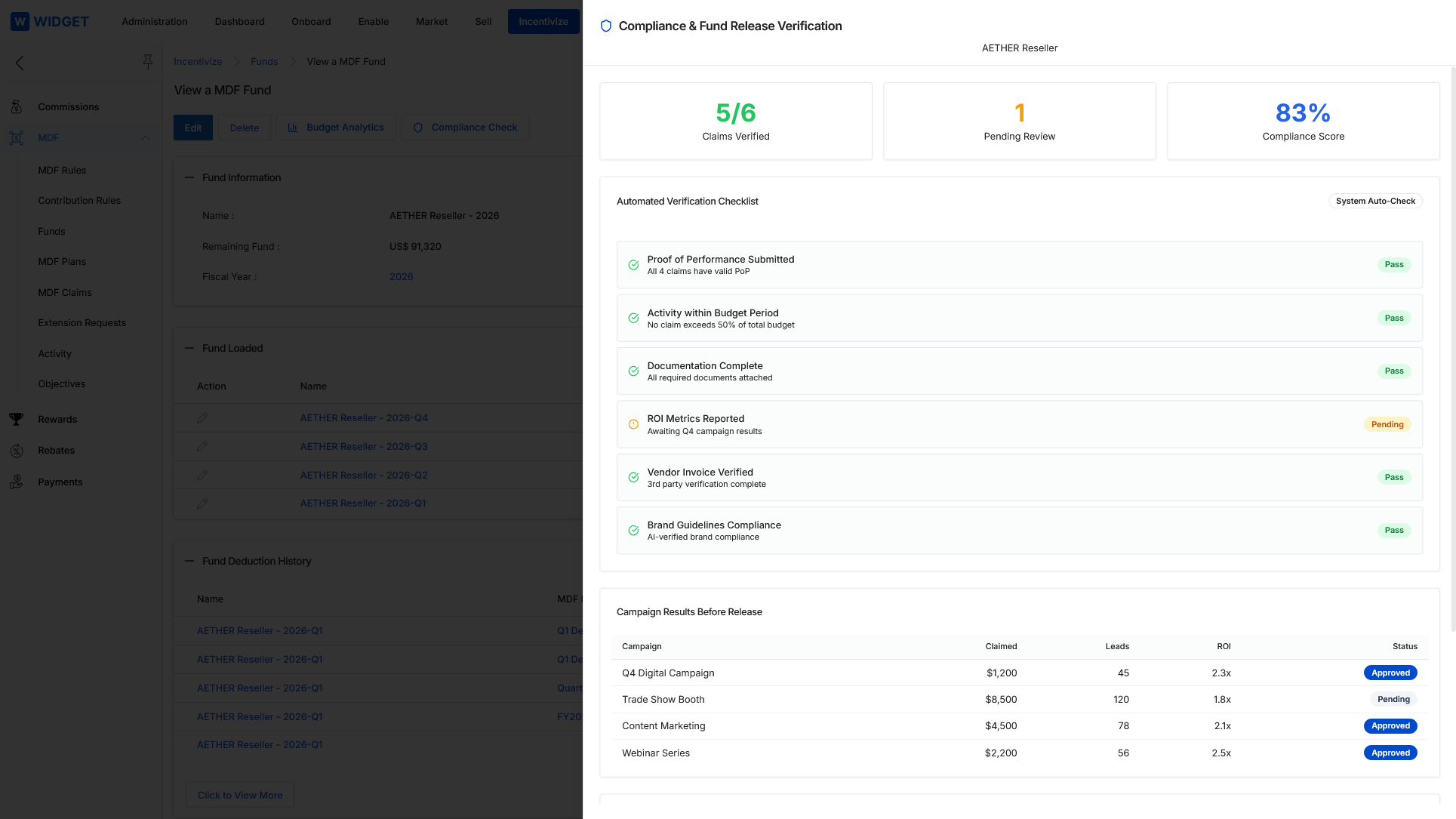Open Funds breadcrumb link
Viewport: 1456px width, 819px height.
264,62
